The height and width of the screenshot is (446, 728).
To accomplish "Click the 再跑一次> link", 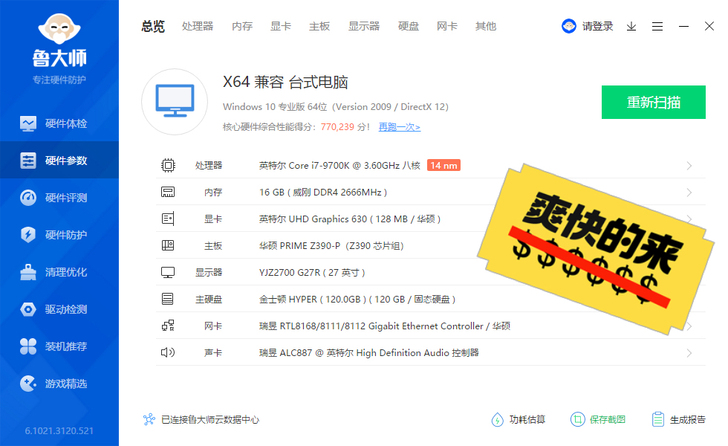I will 399,127.
